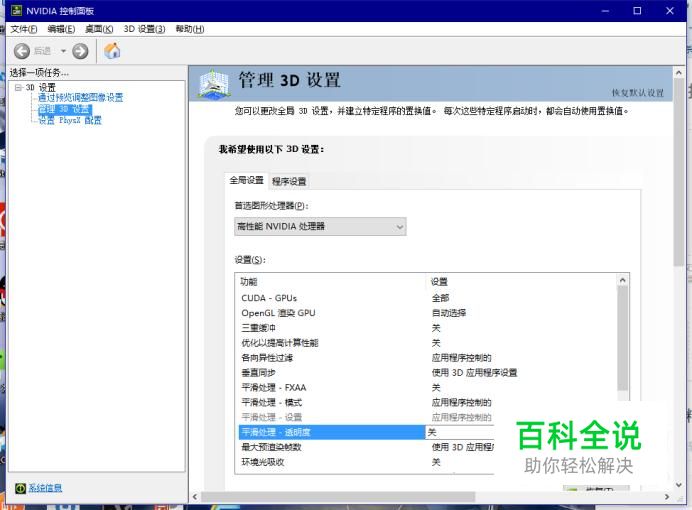Click the Forward arrow button
This screenshot has height=510, width=692.
pyautogui.click(x=80, y=51)
